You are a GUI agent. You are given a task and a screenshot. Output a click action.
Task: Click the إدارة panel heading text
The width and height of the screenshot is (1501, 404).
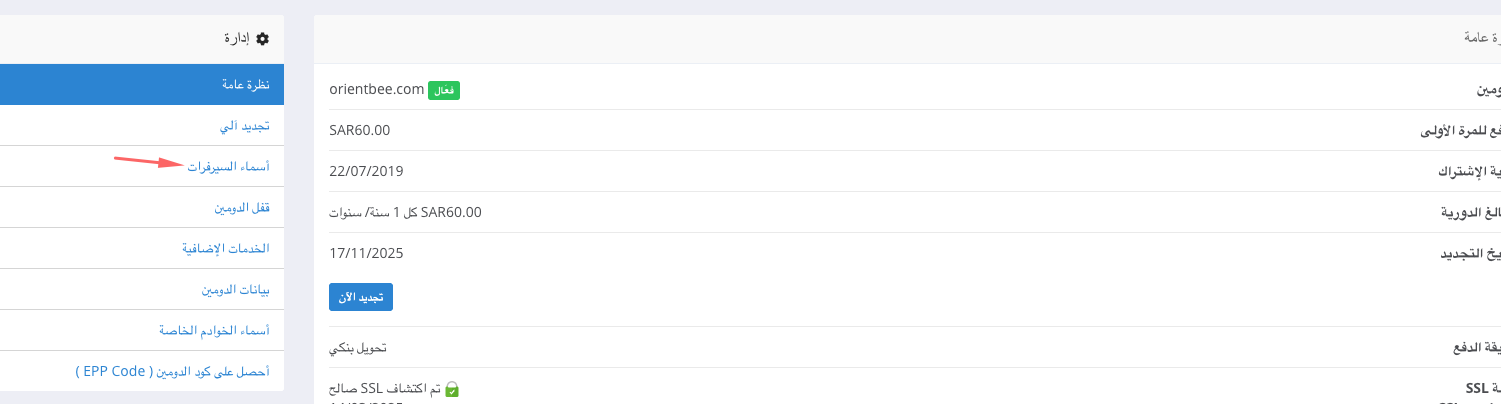point(237,39)
